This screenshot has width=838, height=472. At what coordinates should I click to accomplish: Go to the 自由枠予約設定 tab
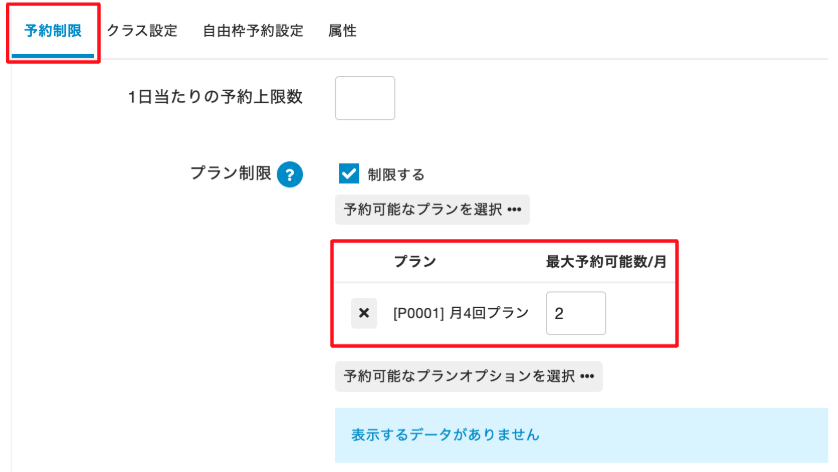point(253,31)
